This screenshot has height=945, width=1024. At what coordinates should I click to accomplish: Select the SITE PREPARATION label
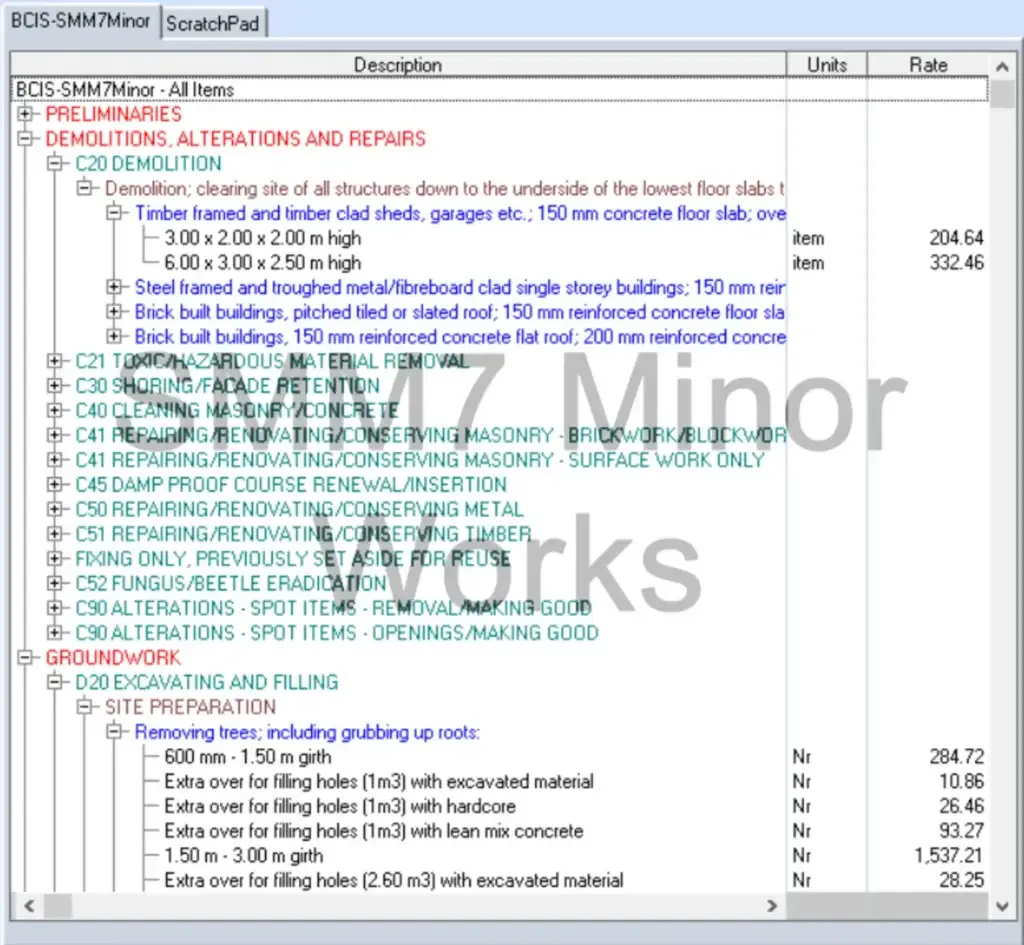(190, 707)
